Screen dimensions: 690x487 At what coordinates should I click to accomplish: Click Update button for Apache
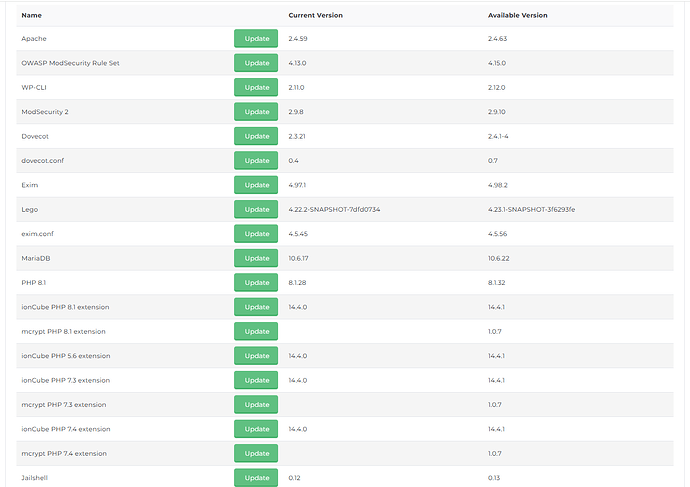click(x=256, y=38)
